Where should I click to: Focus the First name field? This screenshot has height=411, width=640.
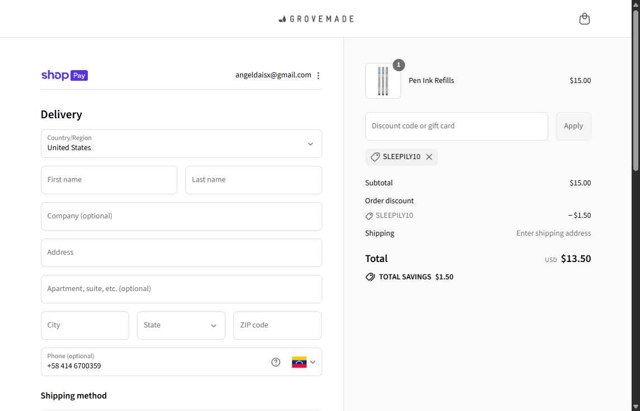pos(109,180)
